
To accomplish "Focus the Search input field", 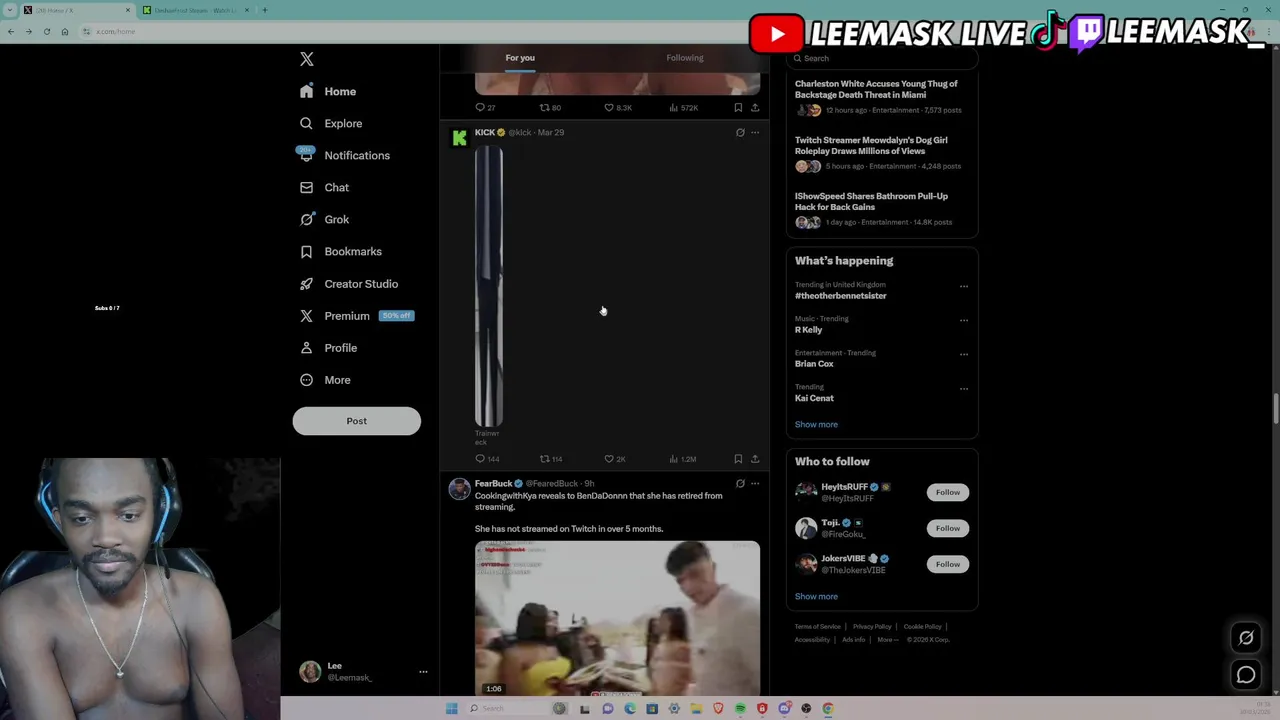I will click(882, 58).
